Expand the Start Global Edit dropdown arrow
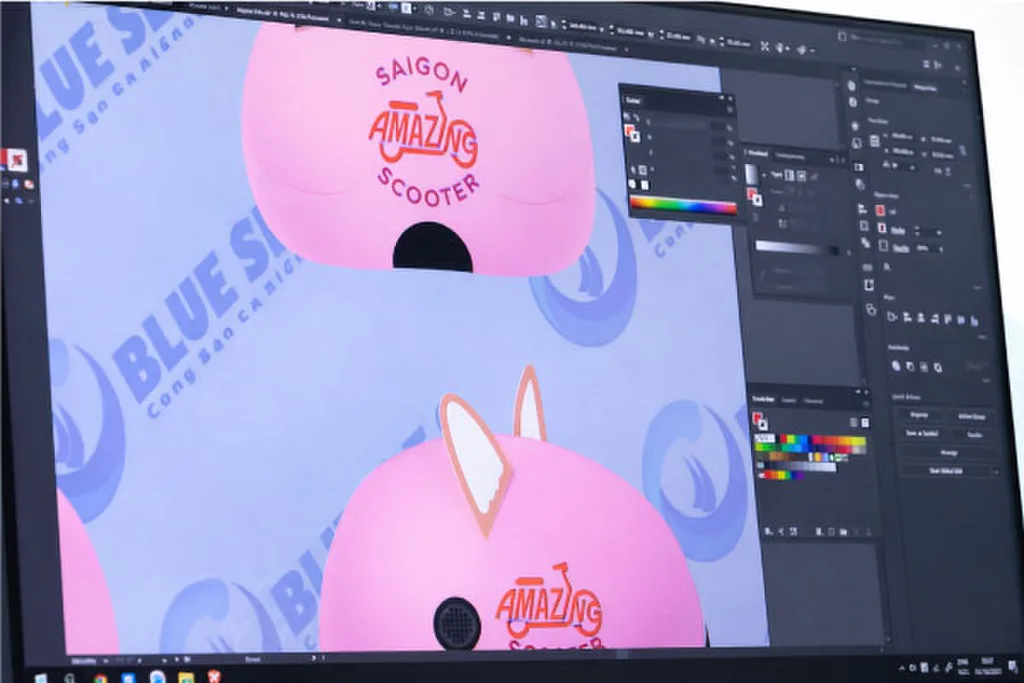1024x683 pixels. click(x=995, y=471)
